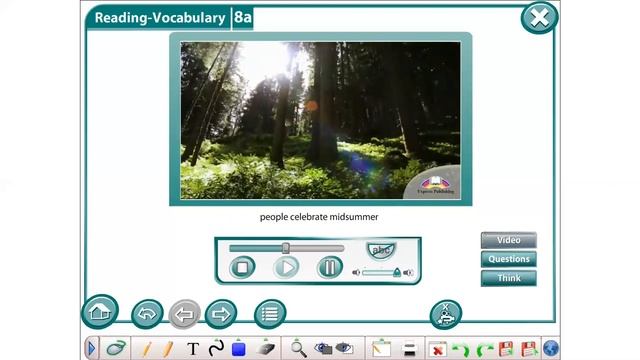Image resolution: width=640 pixels, height=360 pixels.
Task: Open the Video section
Action: pyautogui.click(x=509, y=240)
